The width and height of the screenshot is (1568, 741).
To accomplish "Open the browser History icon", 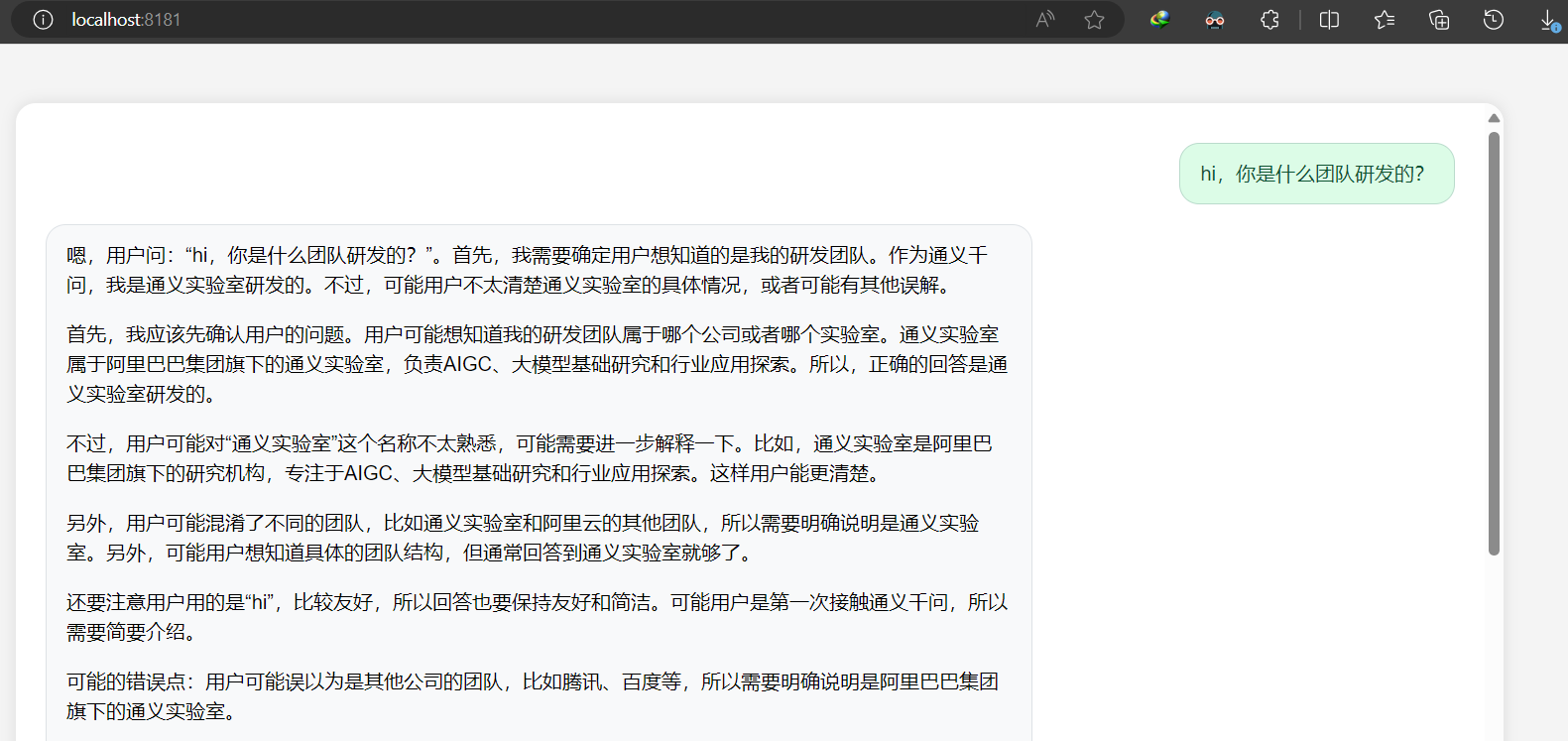I will click(1494, 20).
